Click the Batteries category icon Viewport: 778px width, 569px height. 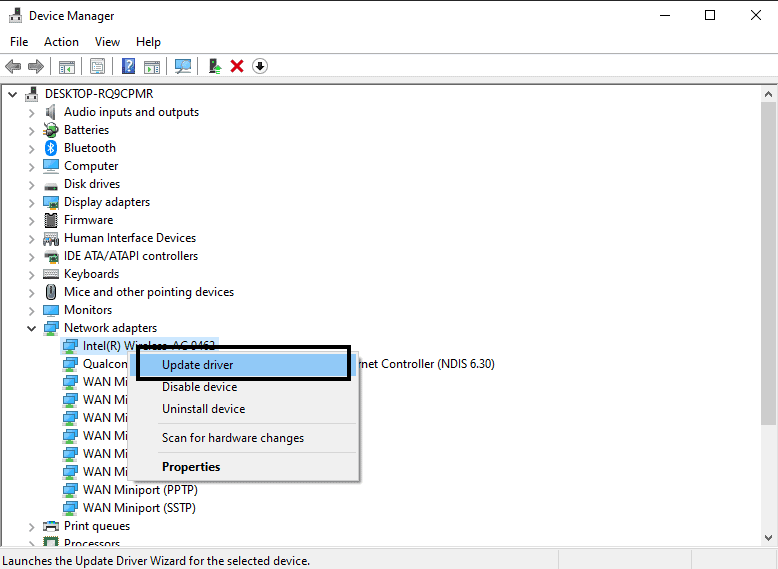(x=51, y=130)
